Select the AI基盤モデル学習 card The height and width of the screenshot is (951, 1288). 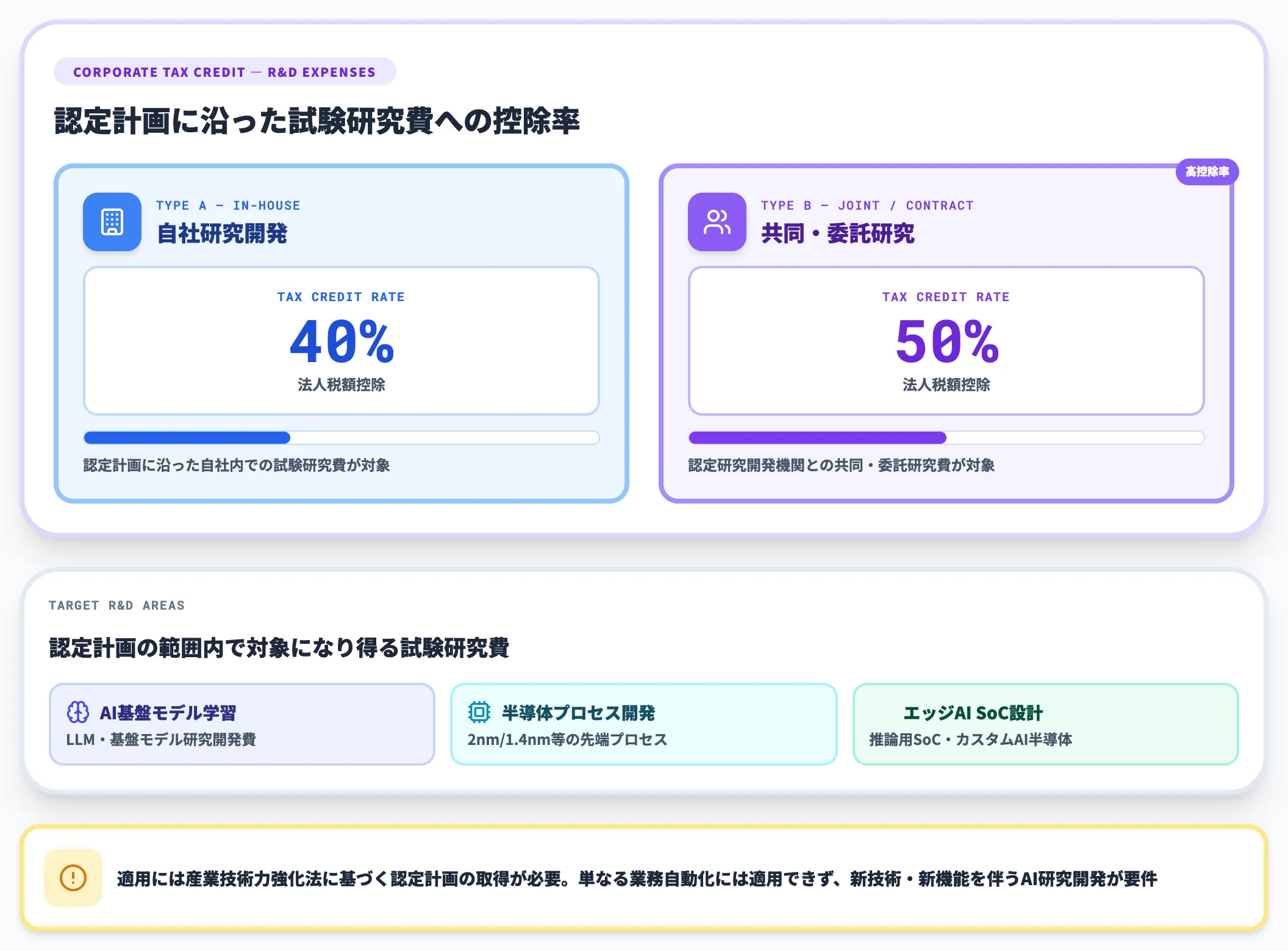tap(242, 724)
